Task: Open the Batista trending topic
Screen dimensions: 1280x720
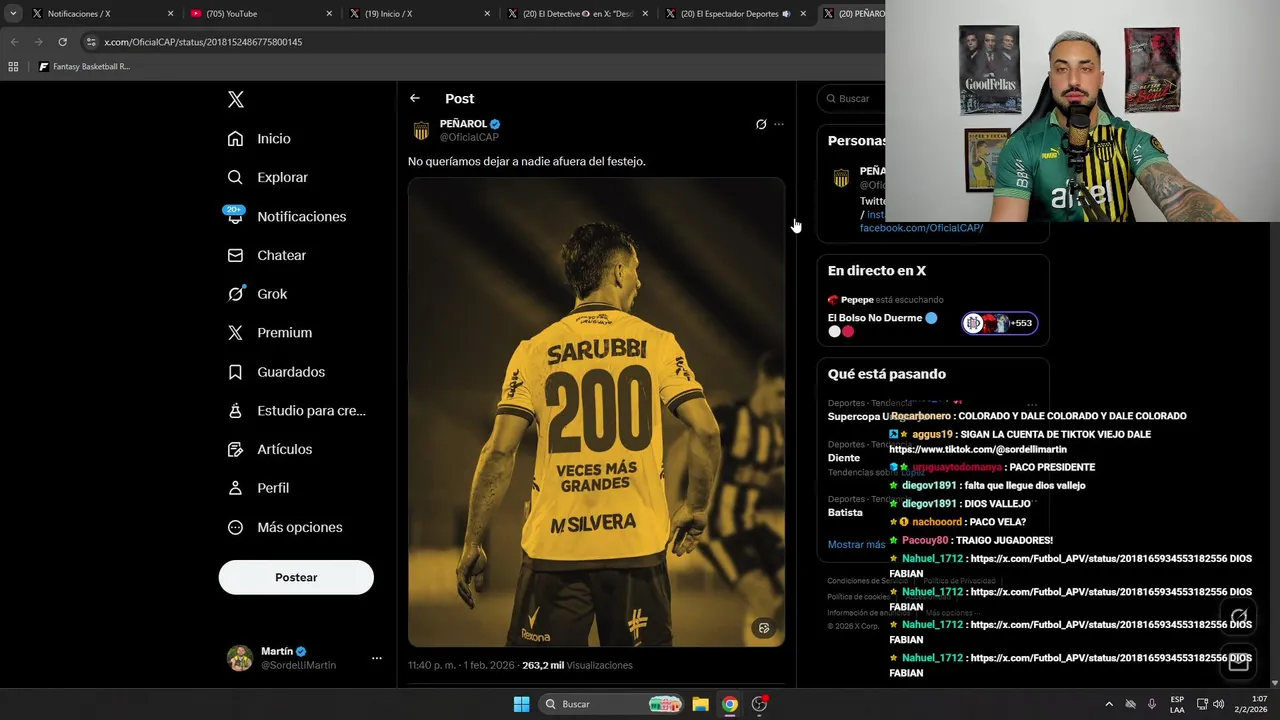Action: [845, 512]
